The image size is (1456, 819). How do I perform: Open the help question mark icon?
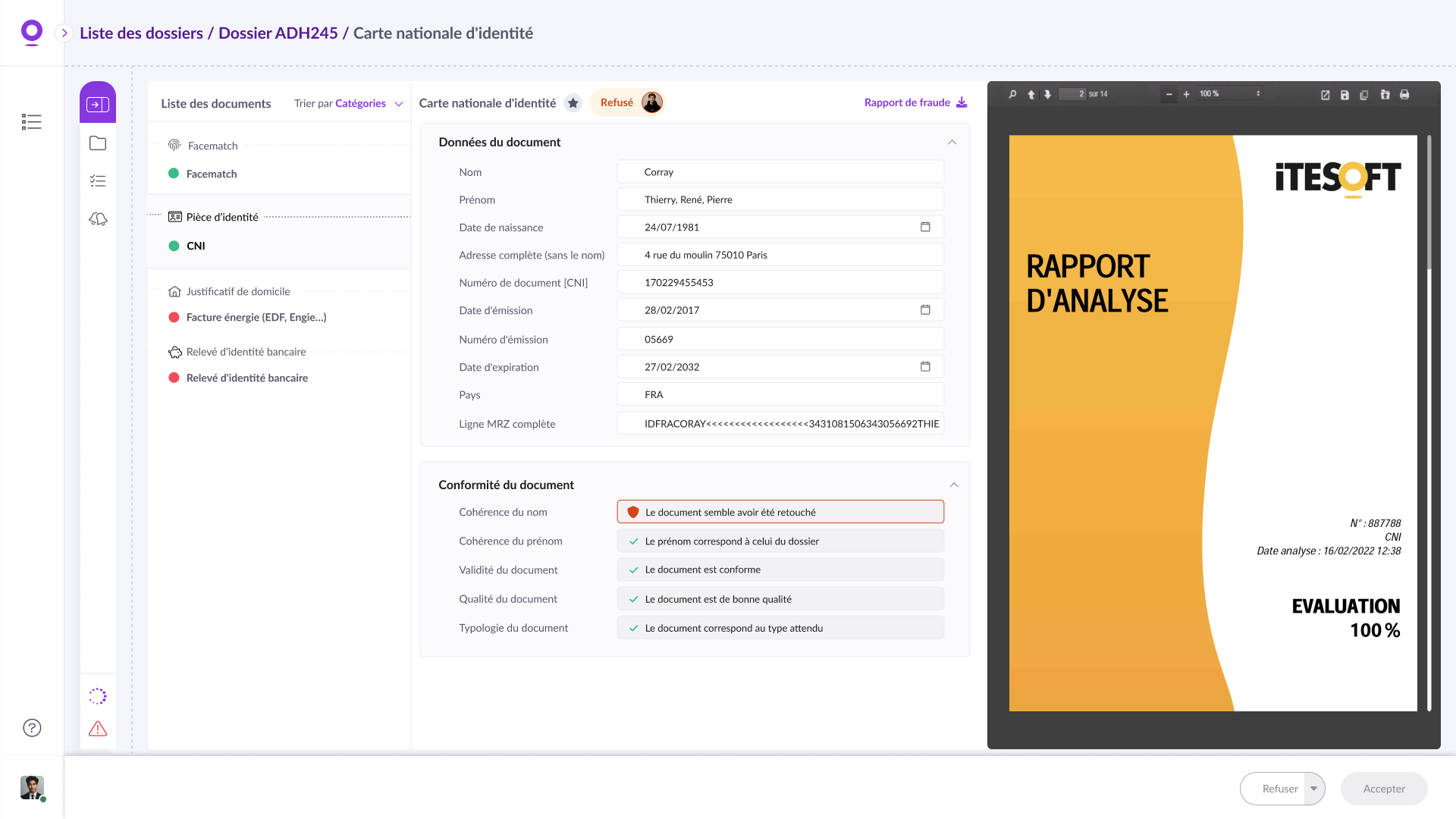pyautogui.click(x=32, y=728)
